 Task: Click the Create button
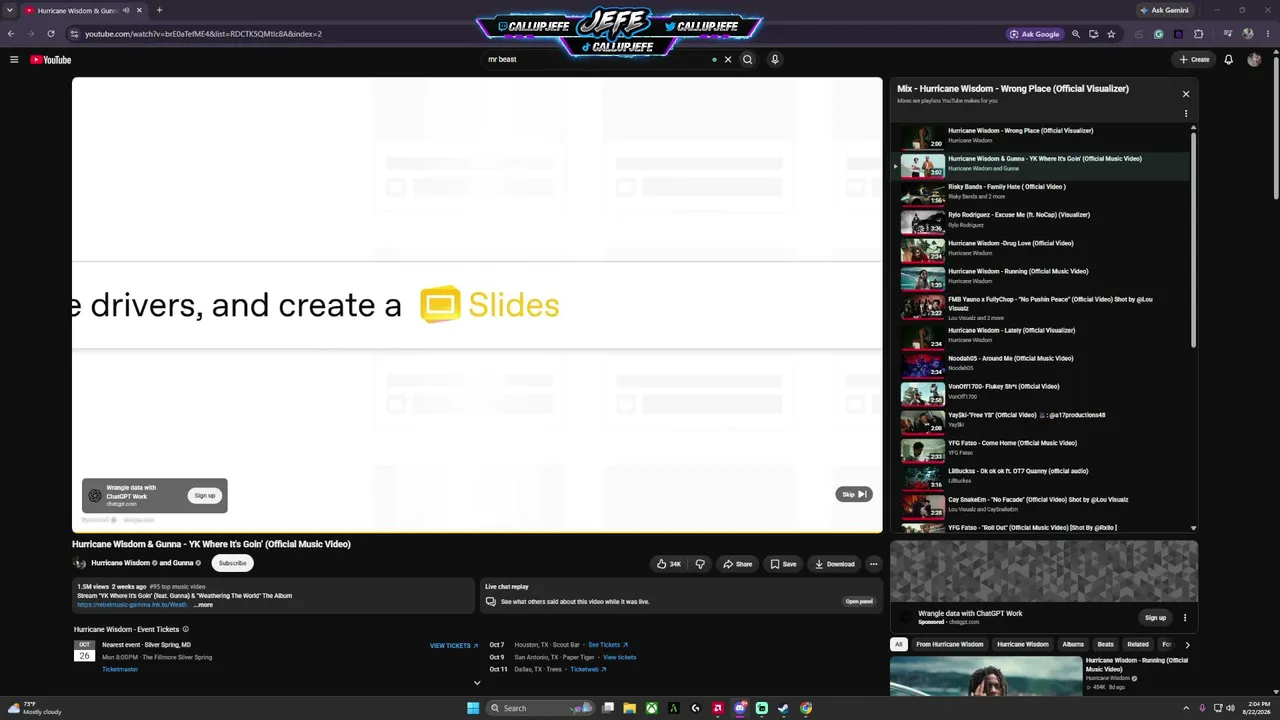(x=1194, y=60)
